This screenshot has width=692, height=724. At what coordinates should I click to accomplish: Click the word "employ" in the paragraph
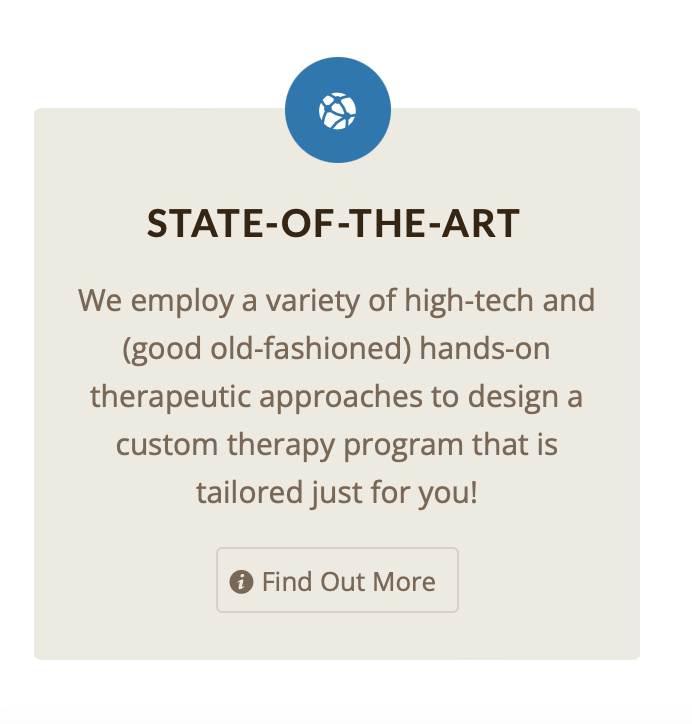182,303
